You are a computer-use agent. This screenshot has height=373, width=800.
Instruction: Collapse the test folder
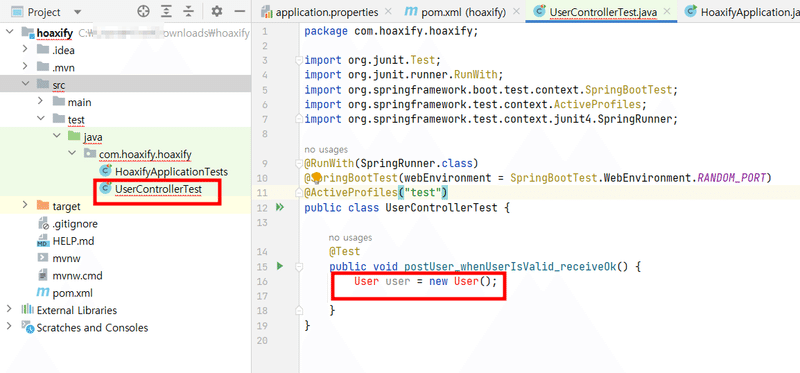(x=41, y=118)
